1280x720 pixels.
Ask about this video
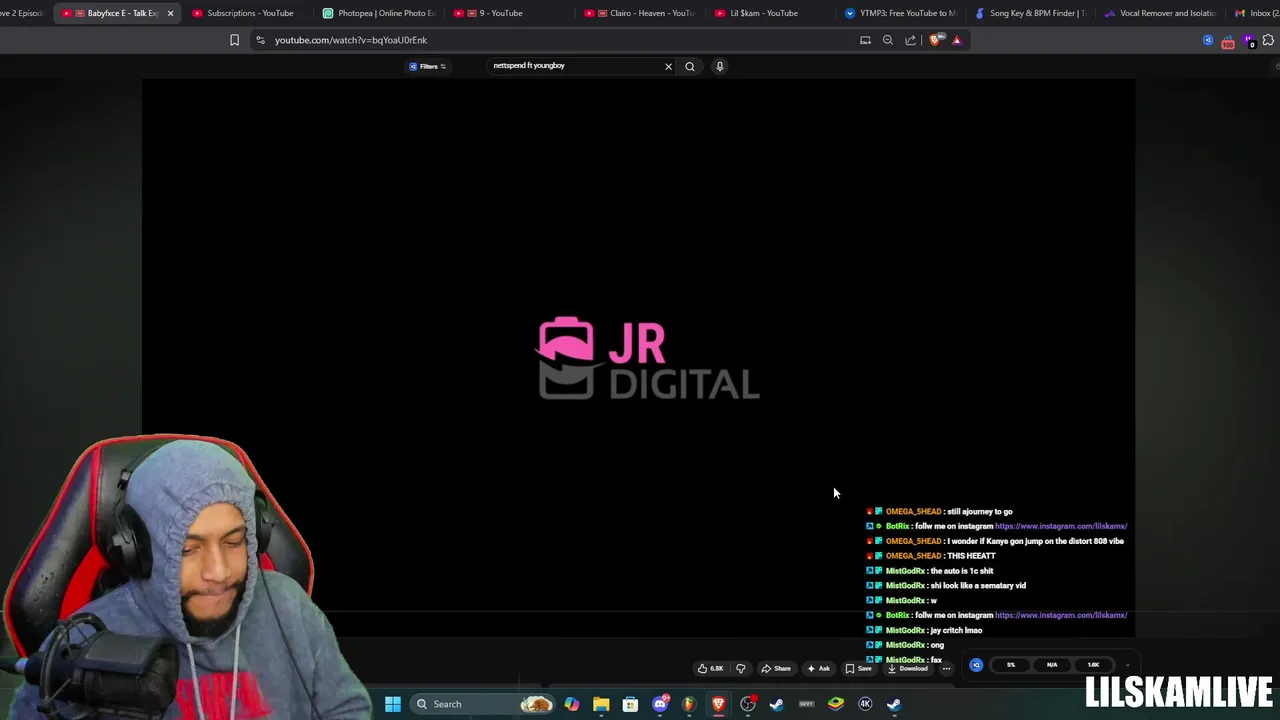(x=818, y=668)
